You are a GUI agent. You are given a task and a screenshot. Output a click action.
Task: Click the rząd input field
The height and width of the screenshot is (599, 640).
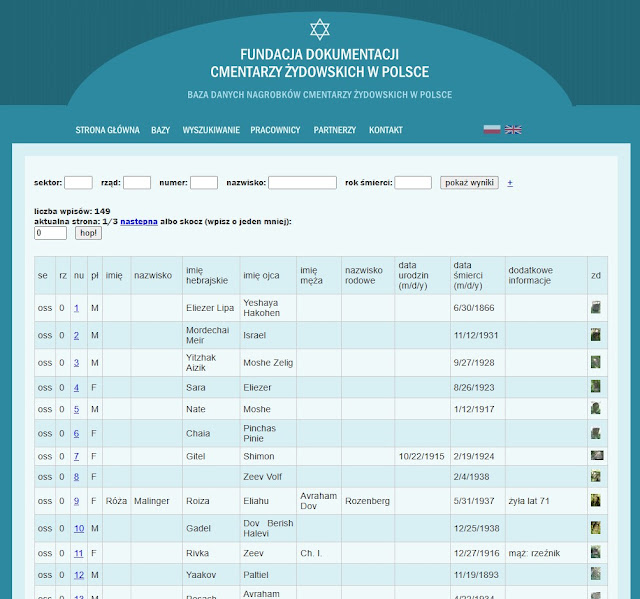click(x=137, y=182)
